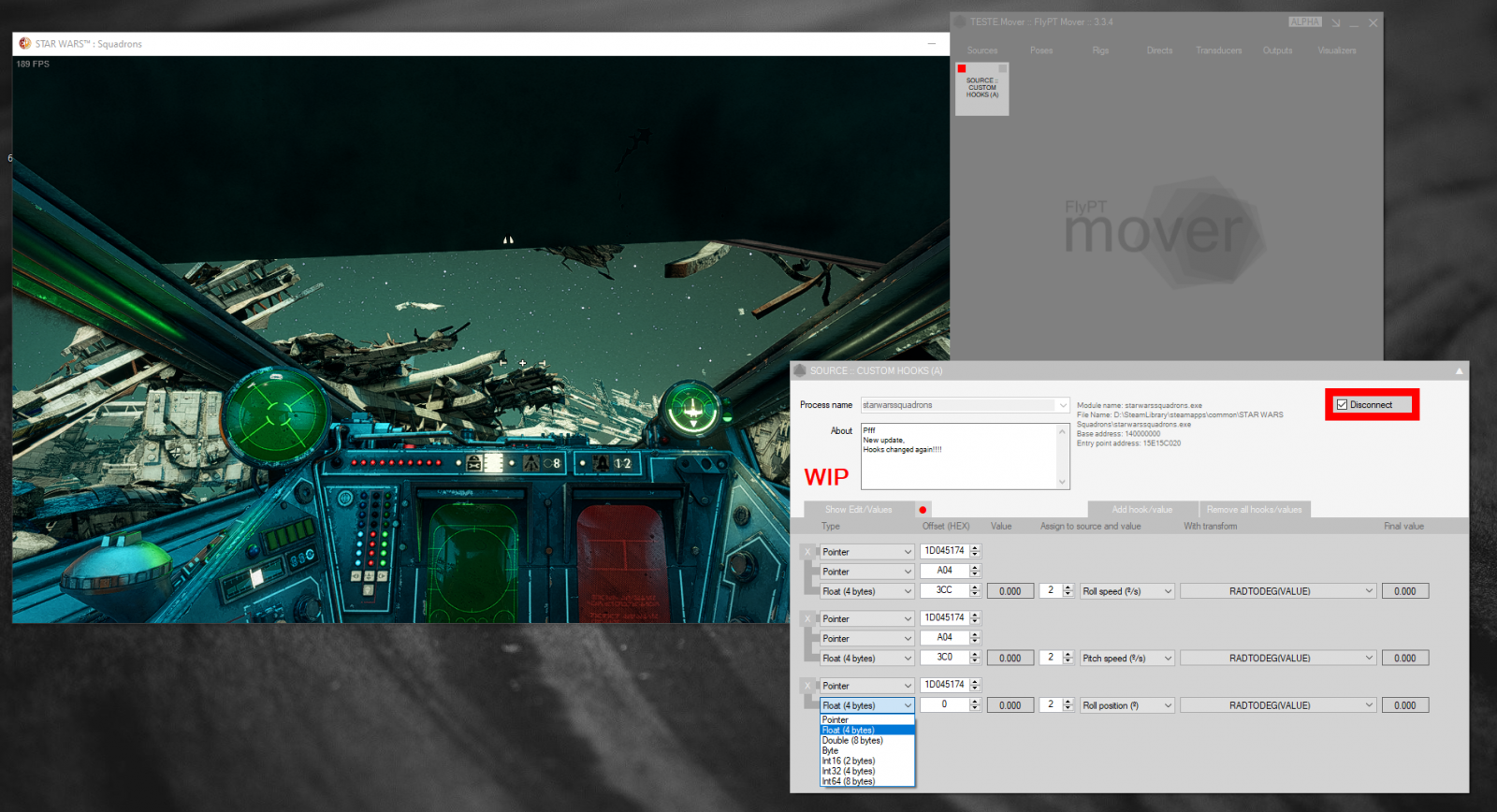Click the red status square on the source module tile
The height and width of the screenshot is (812, 1497).
pos(961,68)
